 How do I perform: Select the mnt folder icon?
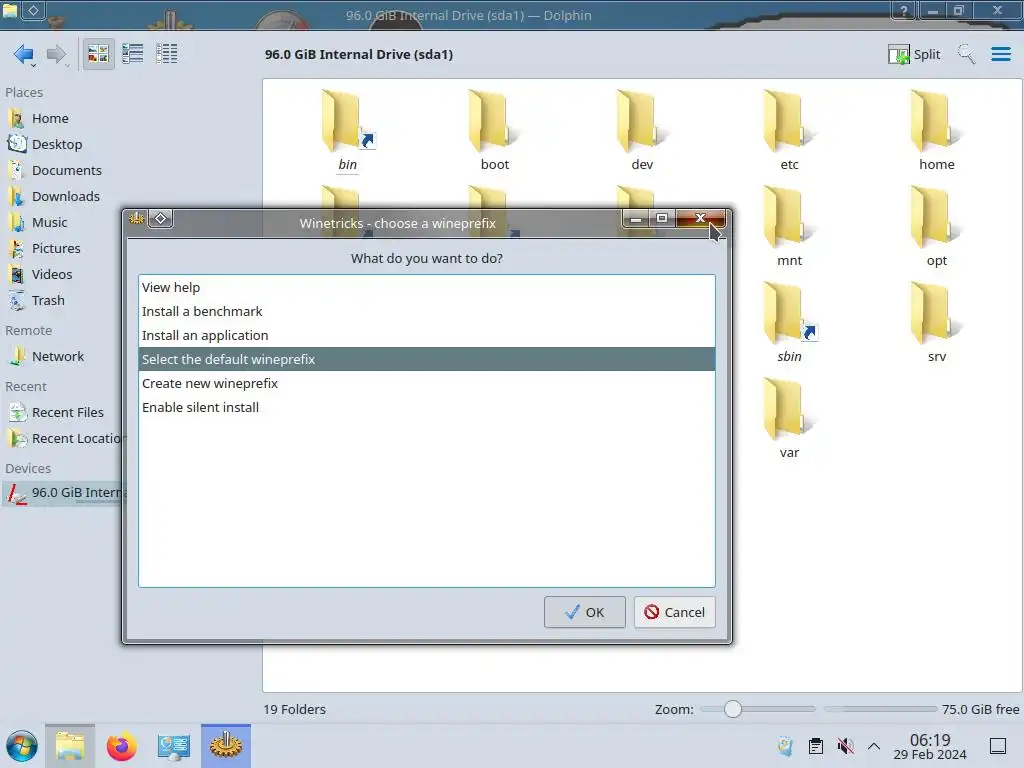coord(789,218)
